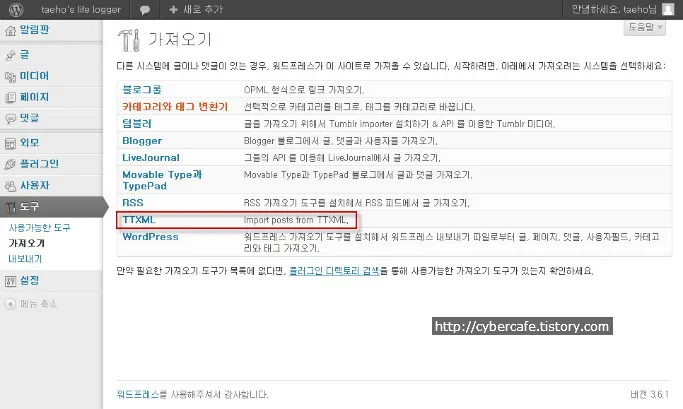Screen dimensions: 683x409
Task: Click the tools icon beside 도구
Action: (x=10, y=207)
